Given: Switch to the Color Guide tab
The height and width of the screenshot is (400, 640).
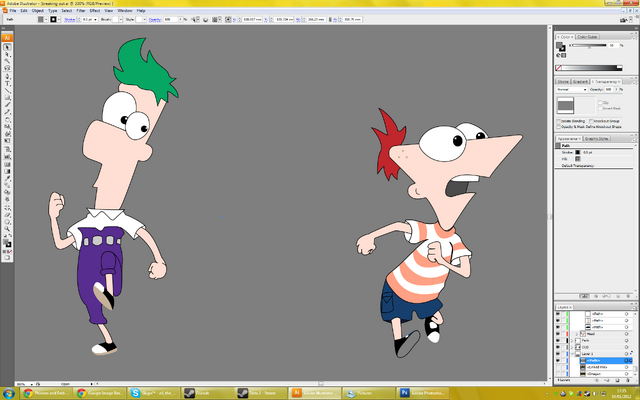Looking at the screenshot, I should click(588, 37).
